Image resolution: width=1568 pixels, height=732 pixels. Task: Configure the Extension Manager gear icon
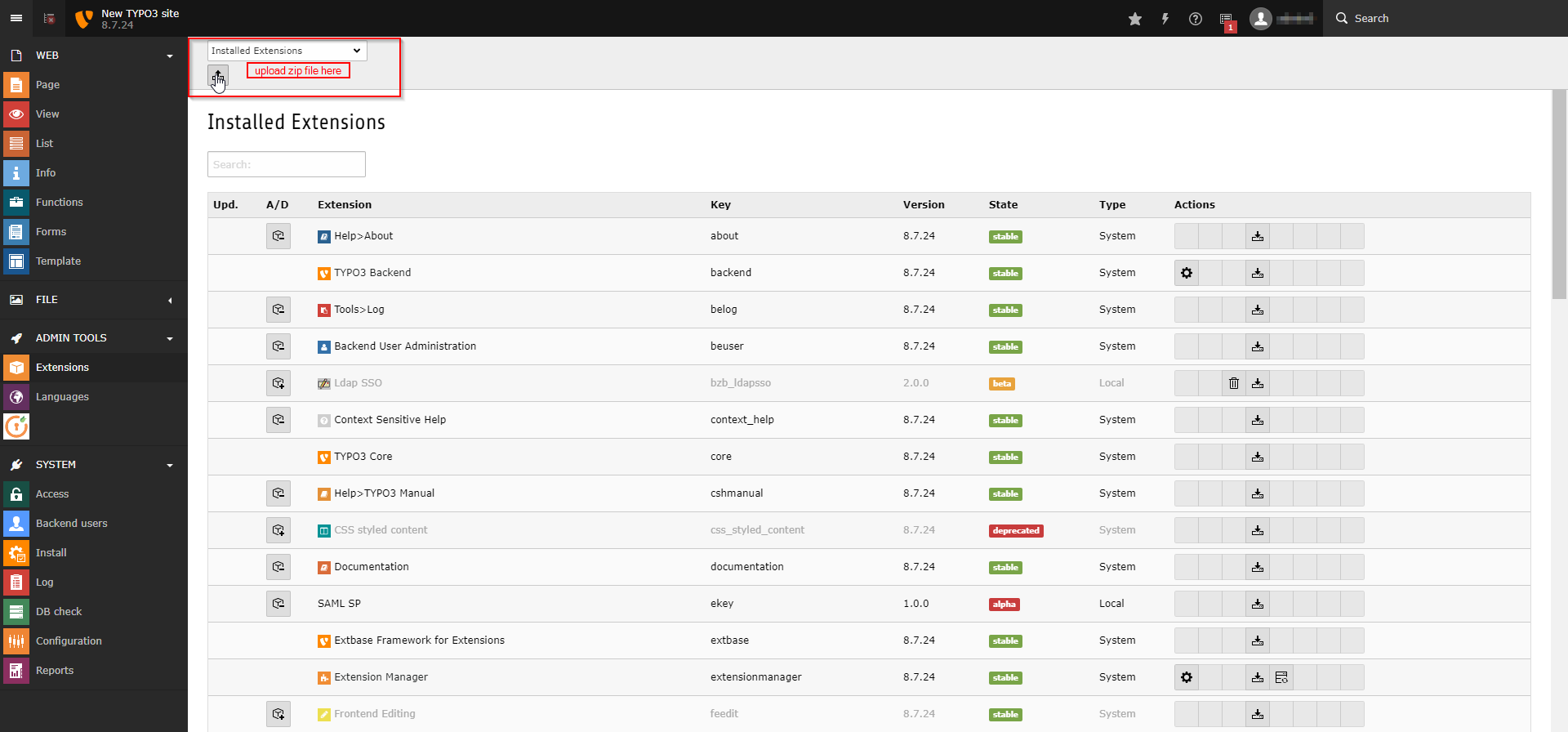tap(1187, 677)
